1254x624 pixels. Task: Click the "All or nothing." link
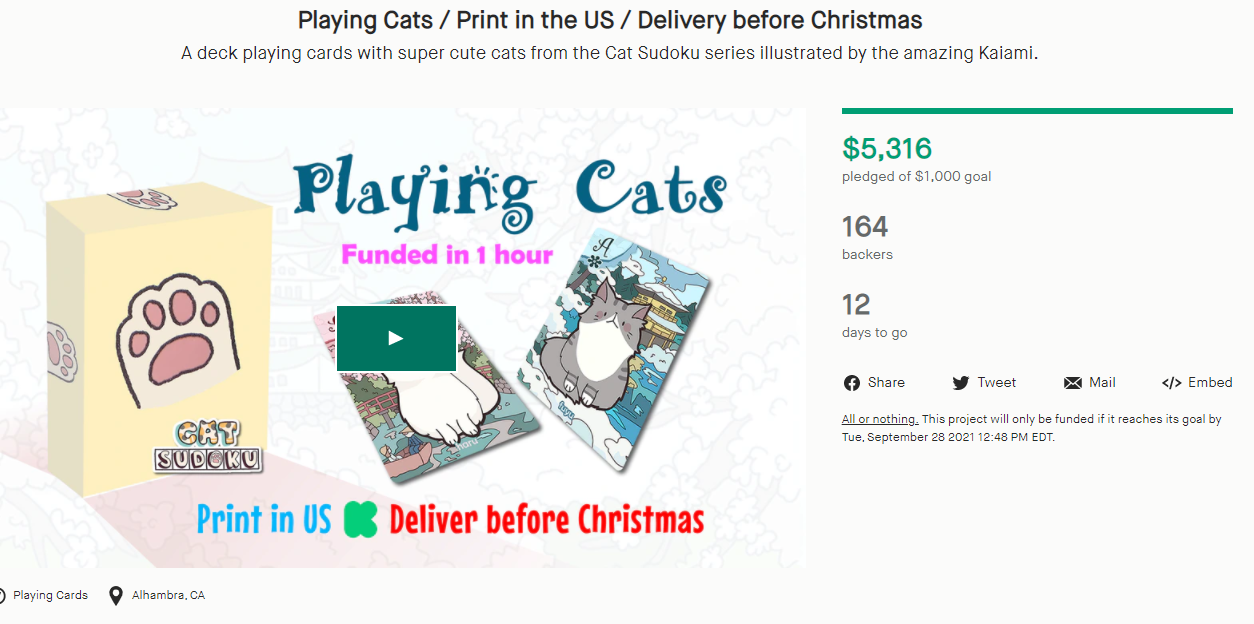tap(880, 420)
